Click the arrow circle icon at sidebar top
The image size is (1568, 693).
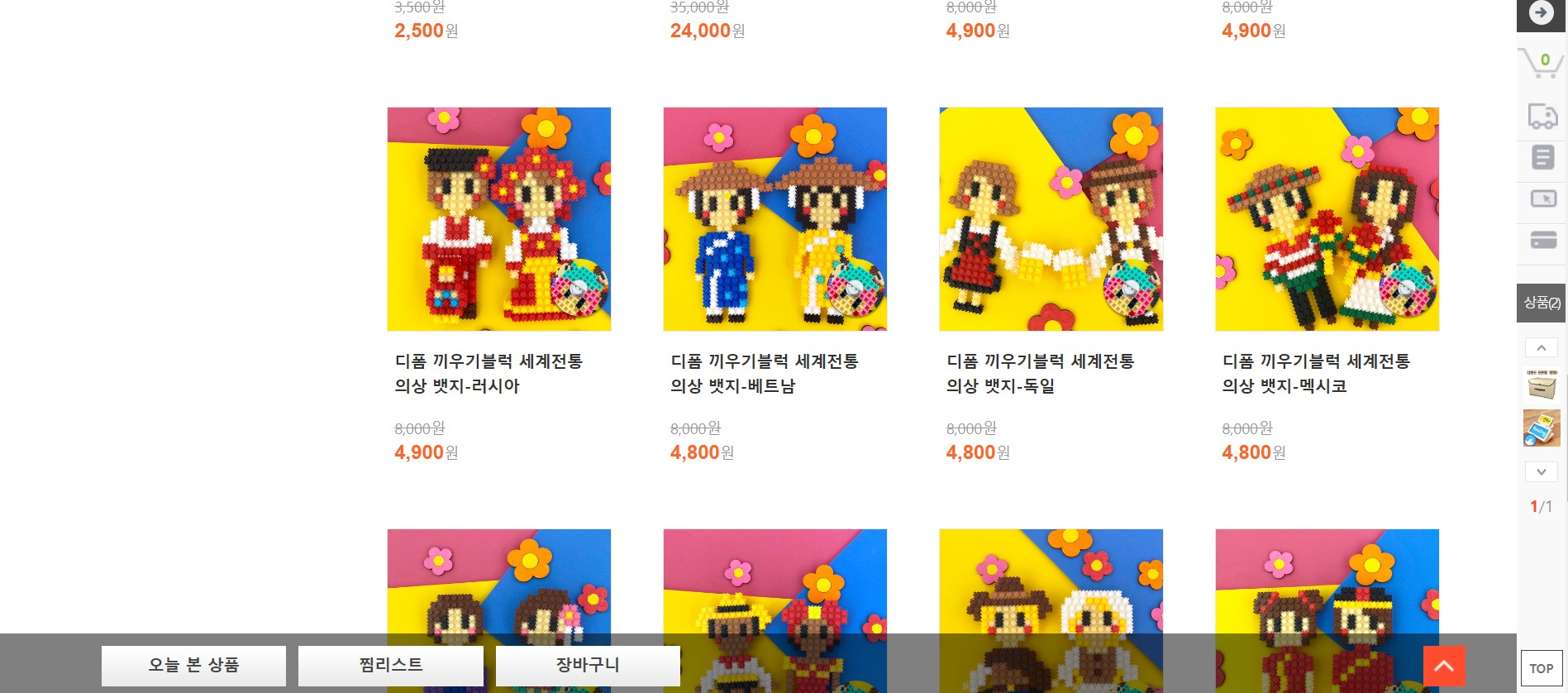pos(1541,13)
